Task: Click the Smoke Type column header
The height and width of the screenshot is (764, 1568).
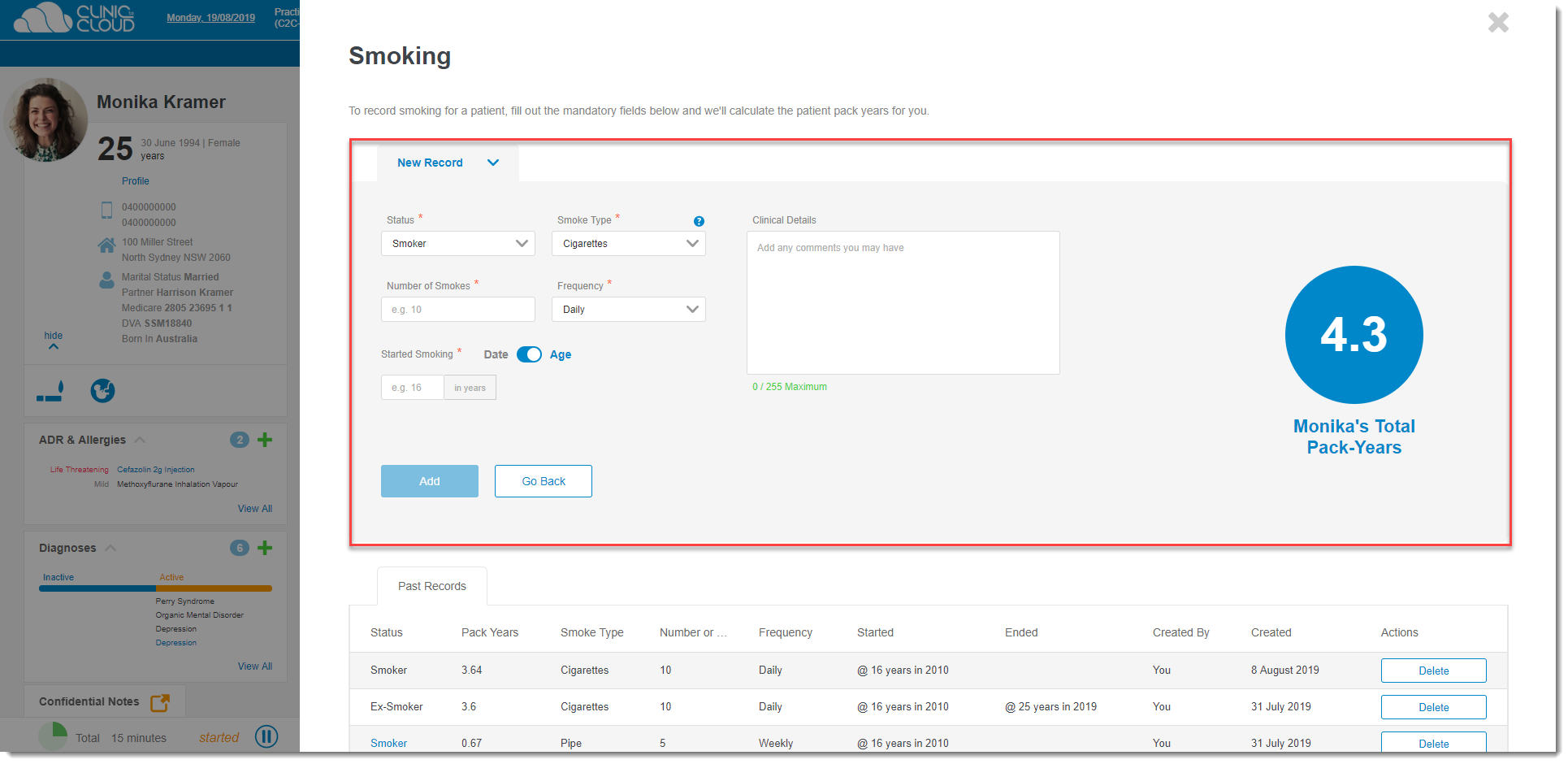Action: (x=592, y=632)
